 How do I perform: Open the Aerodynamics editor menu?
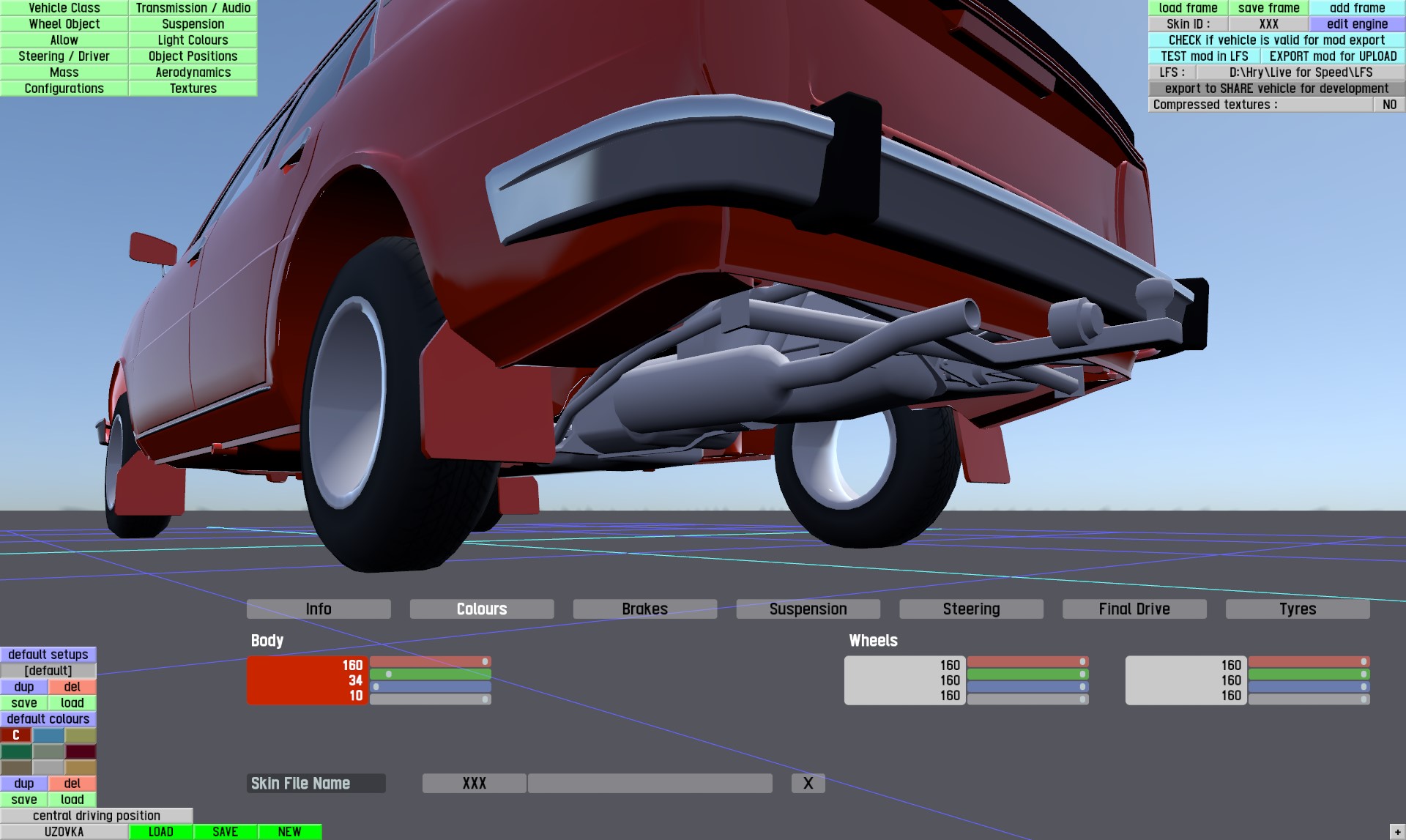pos(193,73)
